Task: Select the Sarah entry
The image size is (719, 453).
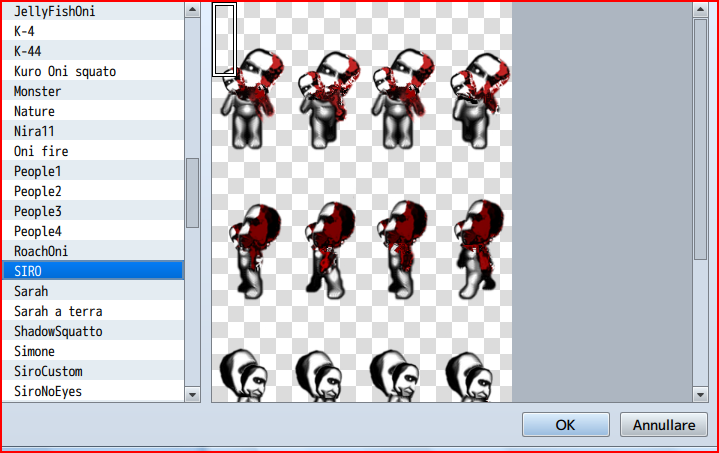Action: [x=93, y=291]
